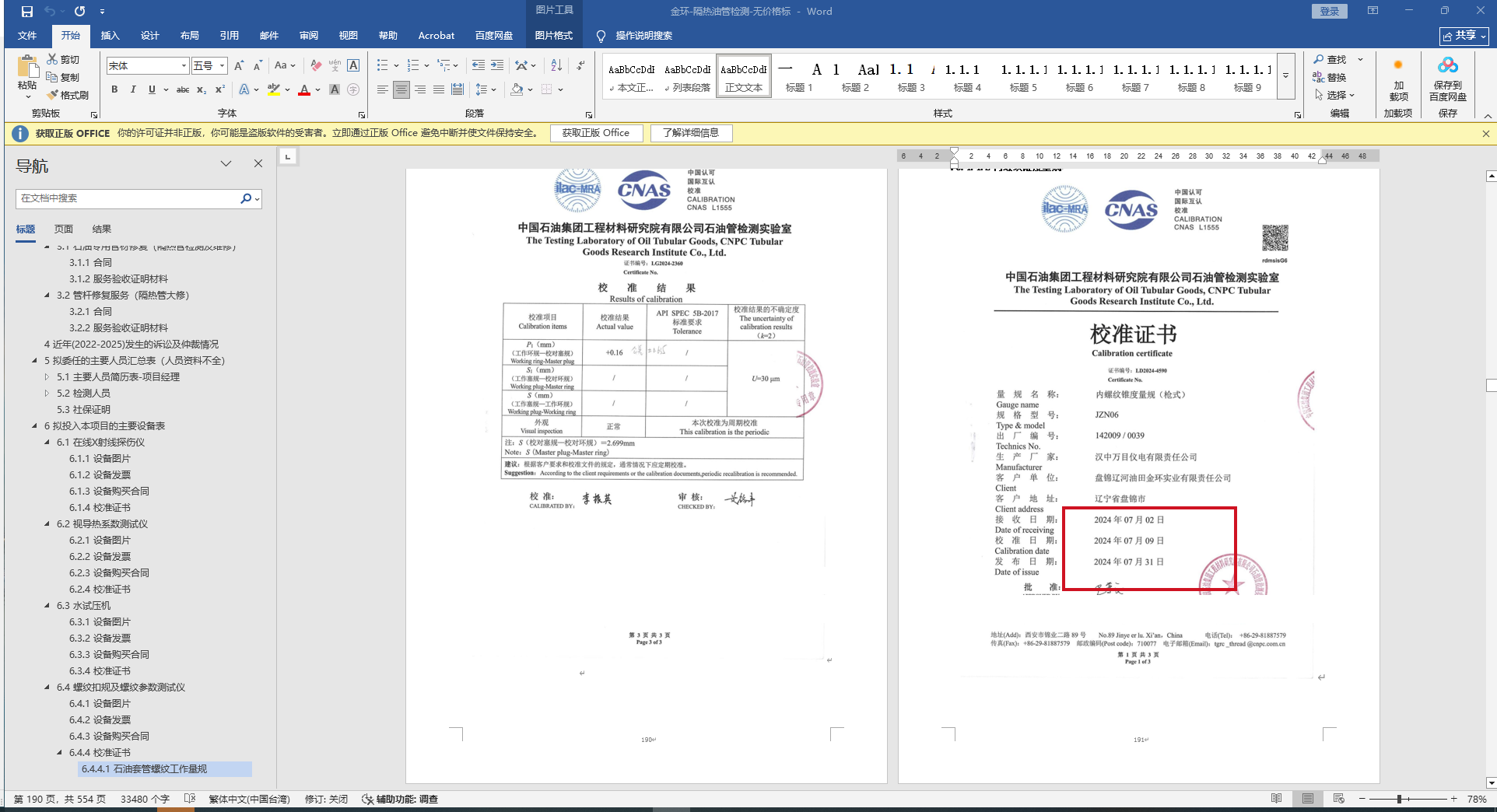Image resolution: width=1497 pixels, height=812 pixels.
Task: Sort the selection with the A-Z icon
Action: (556, 66)
